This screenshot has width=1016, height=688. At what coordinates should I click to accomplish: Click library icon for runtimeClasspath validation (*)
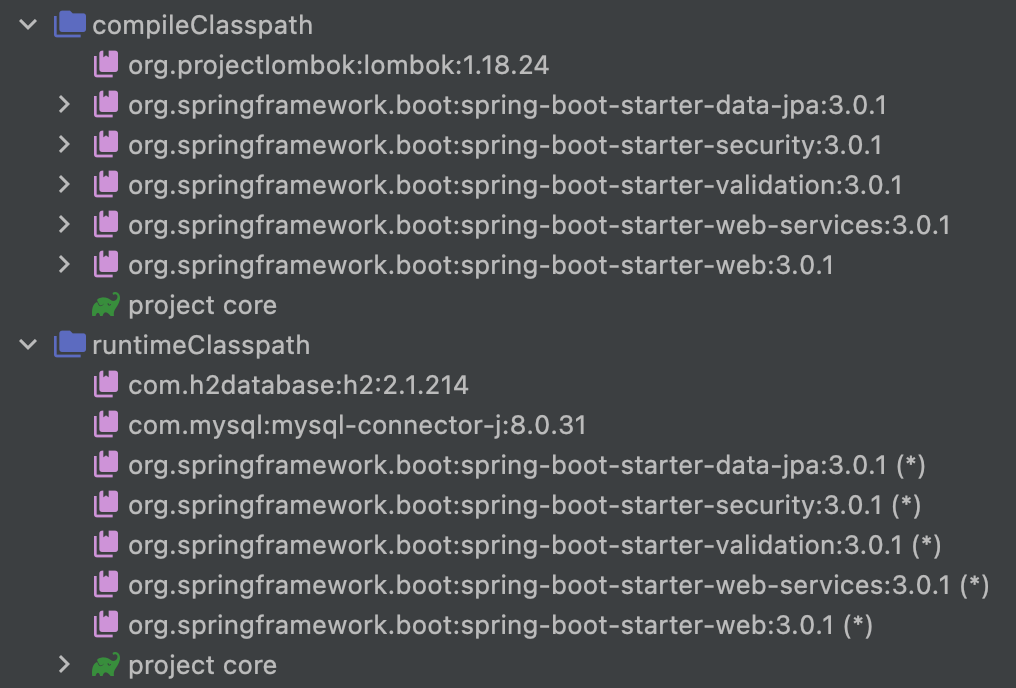106,545
